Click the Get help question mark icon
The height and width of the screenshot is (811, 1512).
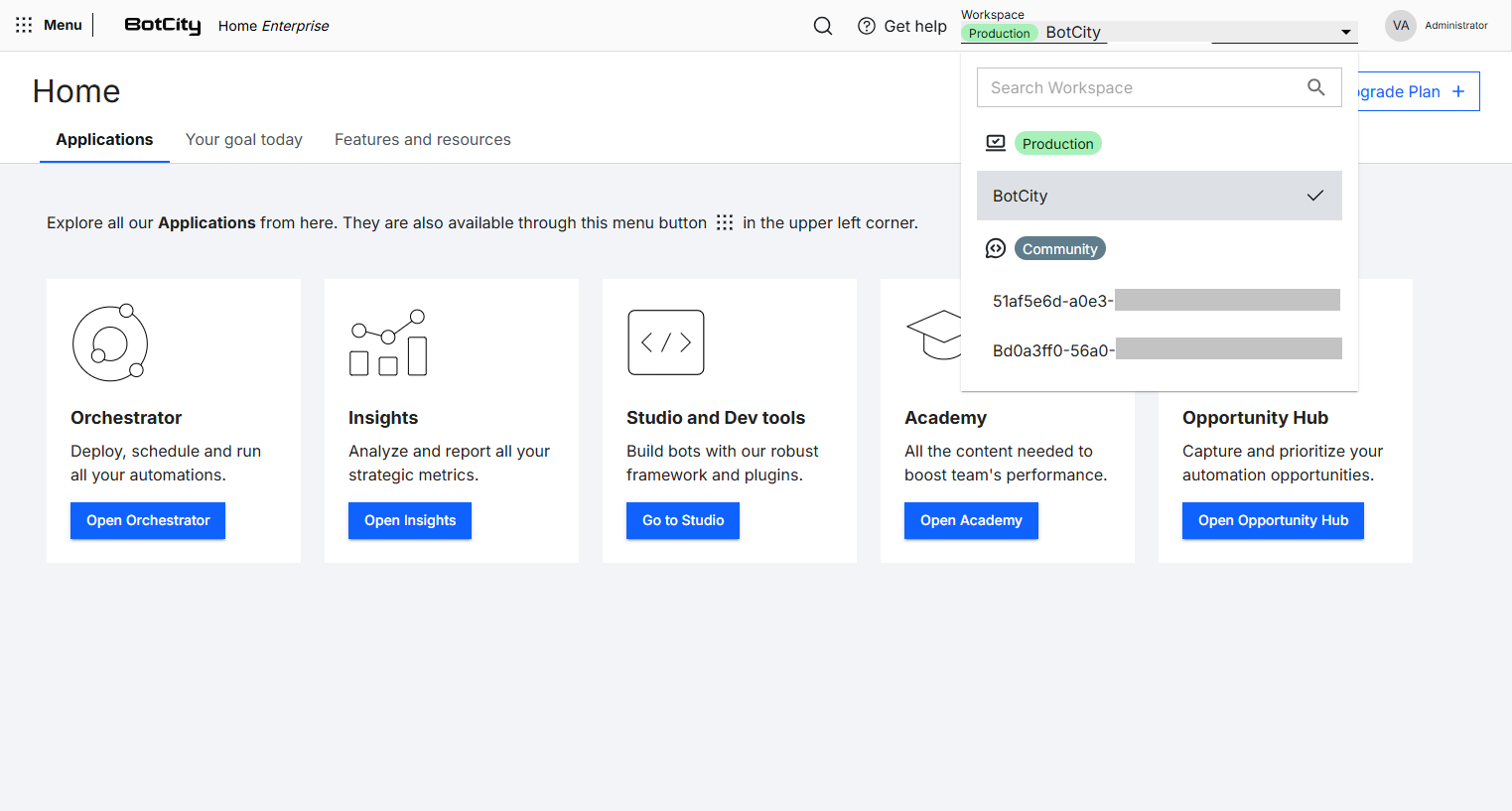pyautogui.click(x=866, y=26)
